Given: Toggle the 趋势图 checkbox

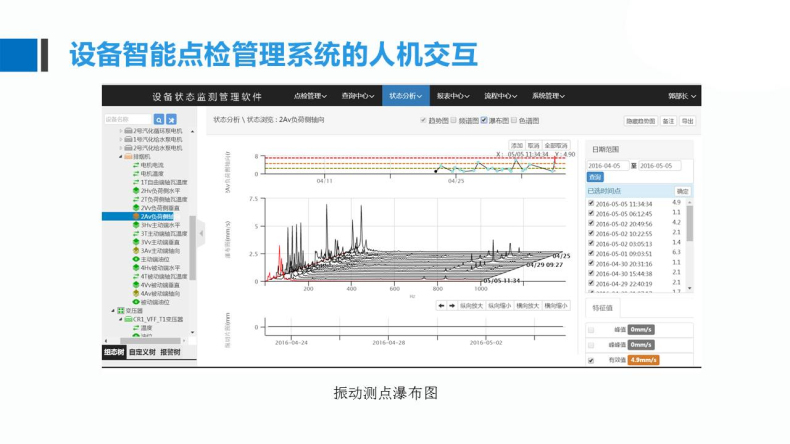Looking at the screenshot, I should click(424, 120).
